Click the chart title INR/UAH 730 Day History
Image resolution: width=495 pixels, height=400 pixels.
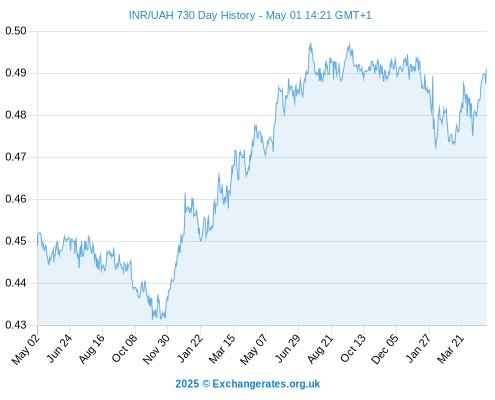192,15
